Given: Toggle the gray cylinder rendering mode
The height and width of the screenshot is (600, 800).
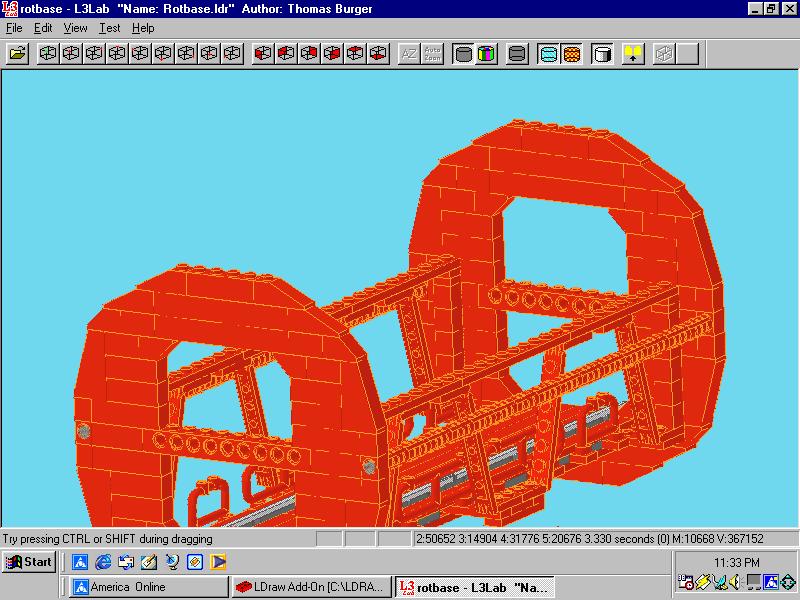Looking at the screenshot, I should [463, 54].
